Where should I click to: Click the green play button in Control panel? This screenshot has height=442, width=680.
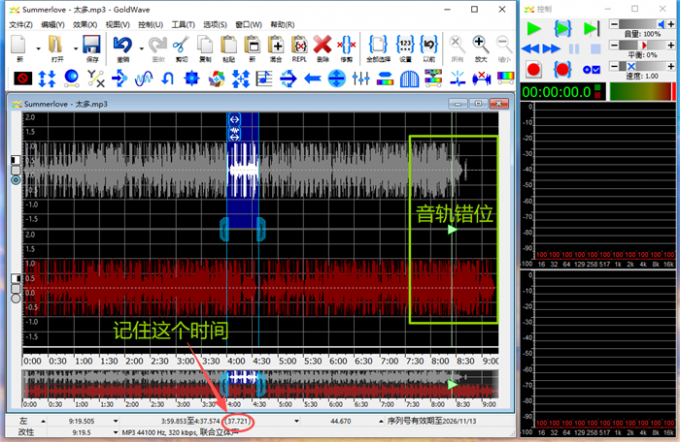pyautogui.click(x=533, y=28)
